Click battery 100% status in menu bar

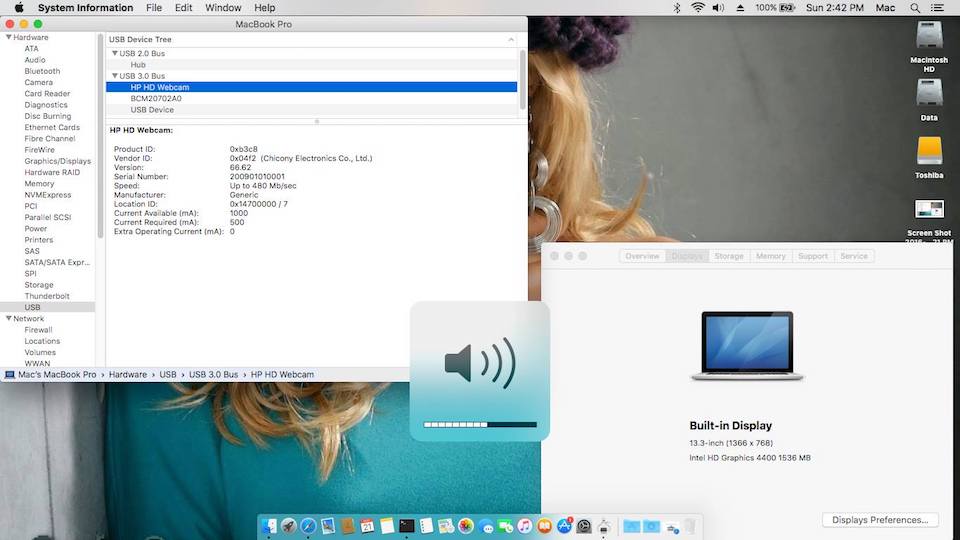click(x=774, y=8)
